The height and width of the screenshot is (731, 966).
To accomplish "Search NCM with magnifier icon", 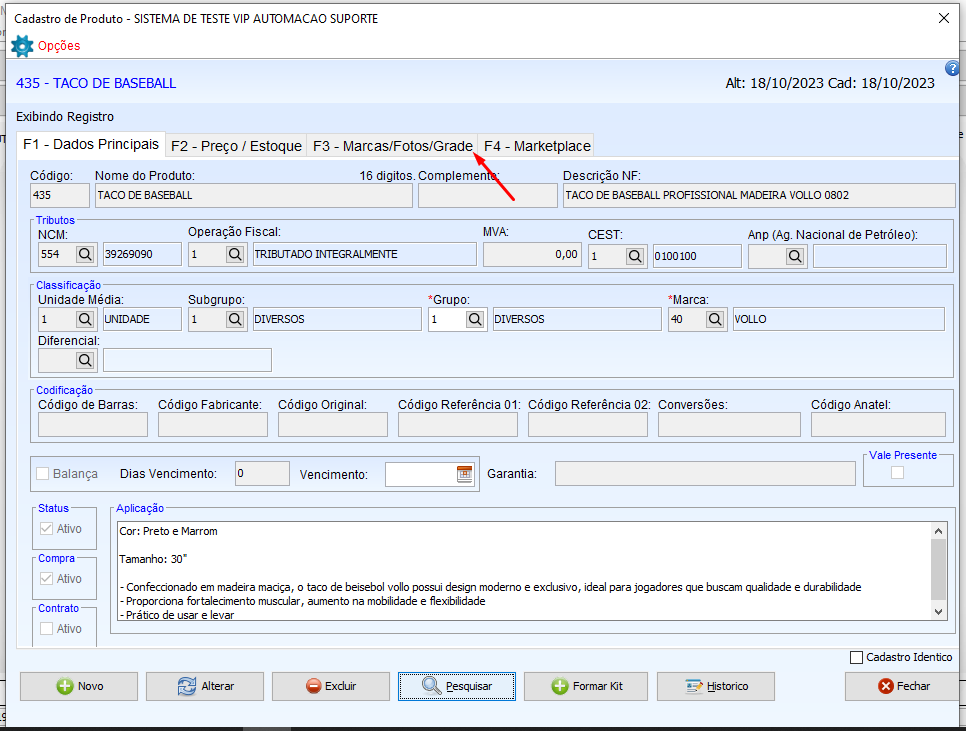I will click(x=85, y=254).
